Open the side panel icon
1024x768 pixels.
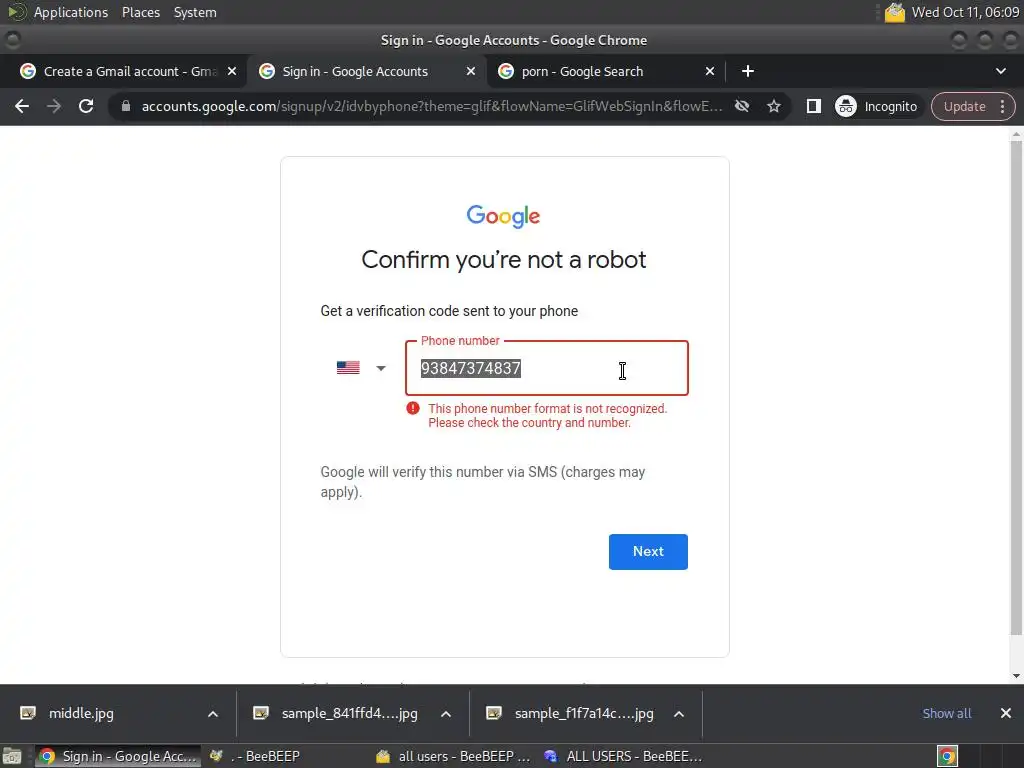point(814,106)
